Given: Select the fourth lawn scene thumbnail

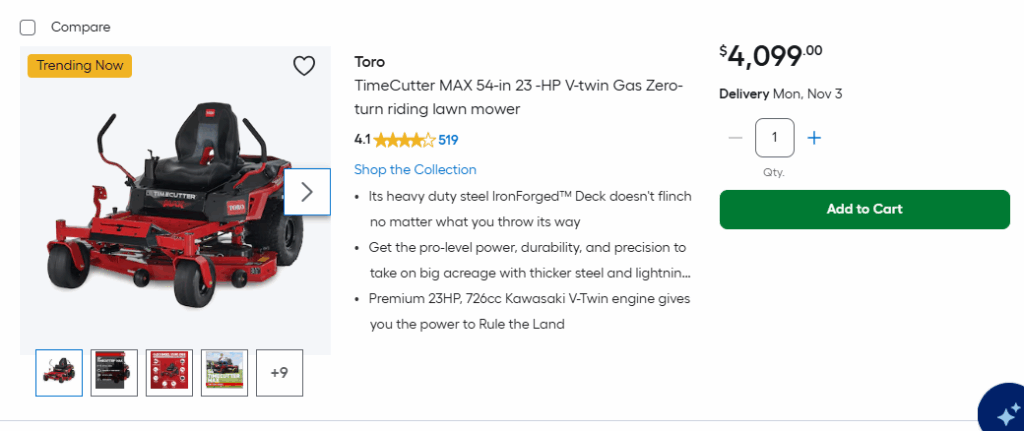Looking at the screenshot, I should coord(224,372).
